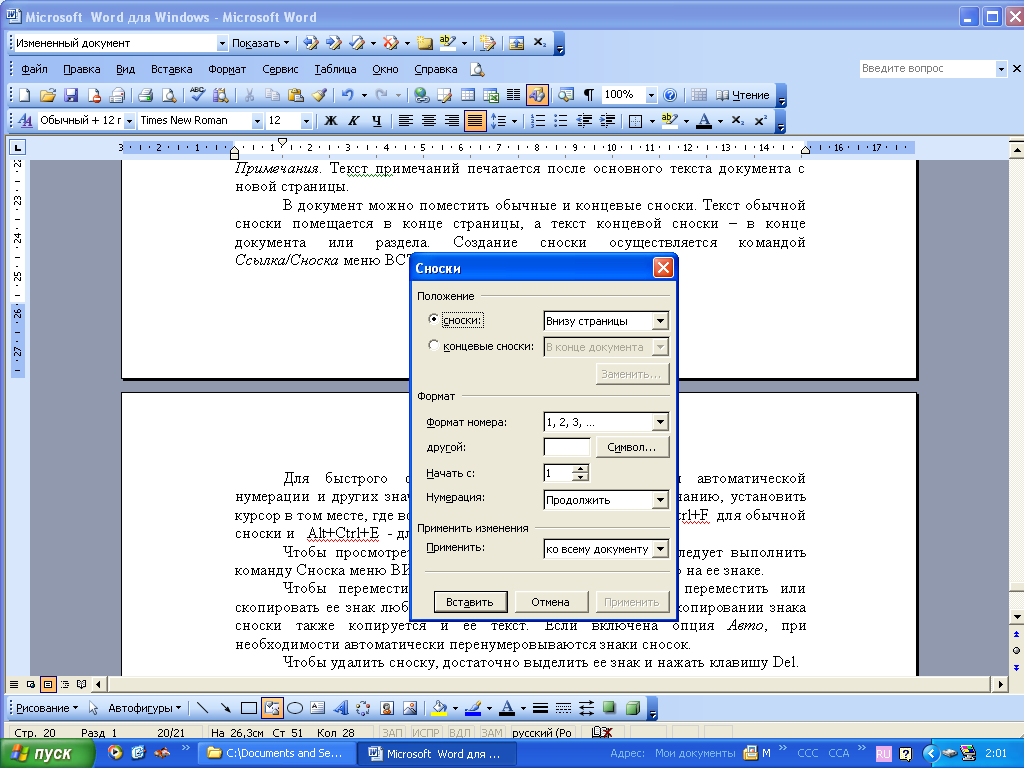Toggle justified text alignment button
Viewport: 1024px width, 768px height.
[x=475, y=121]
